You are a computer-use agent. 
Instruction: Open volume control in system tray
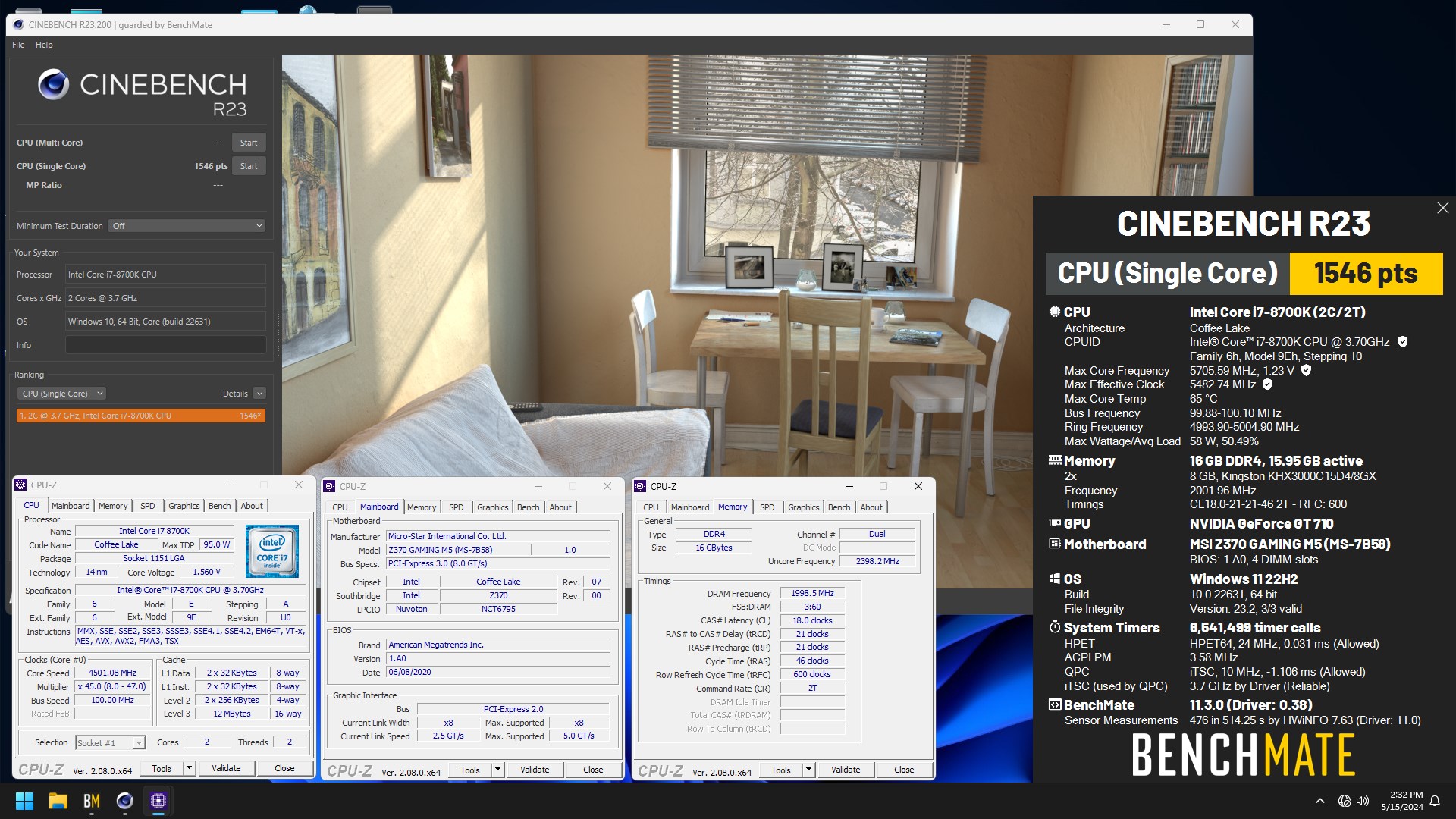(1363, 801)
